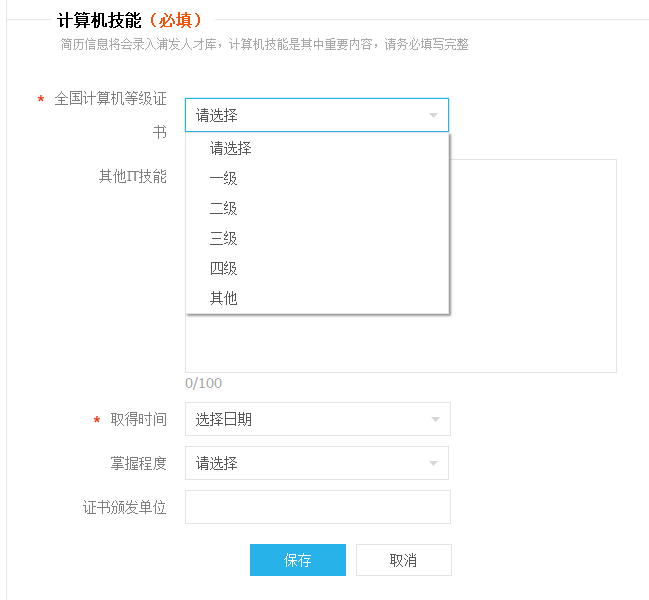Click inside the 其他IT技能 text area

tap(533, 265)
